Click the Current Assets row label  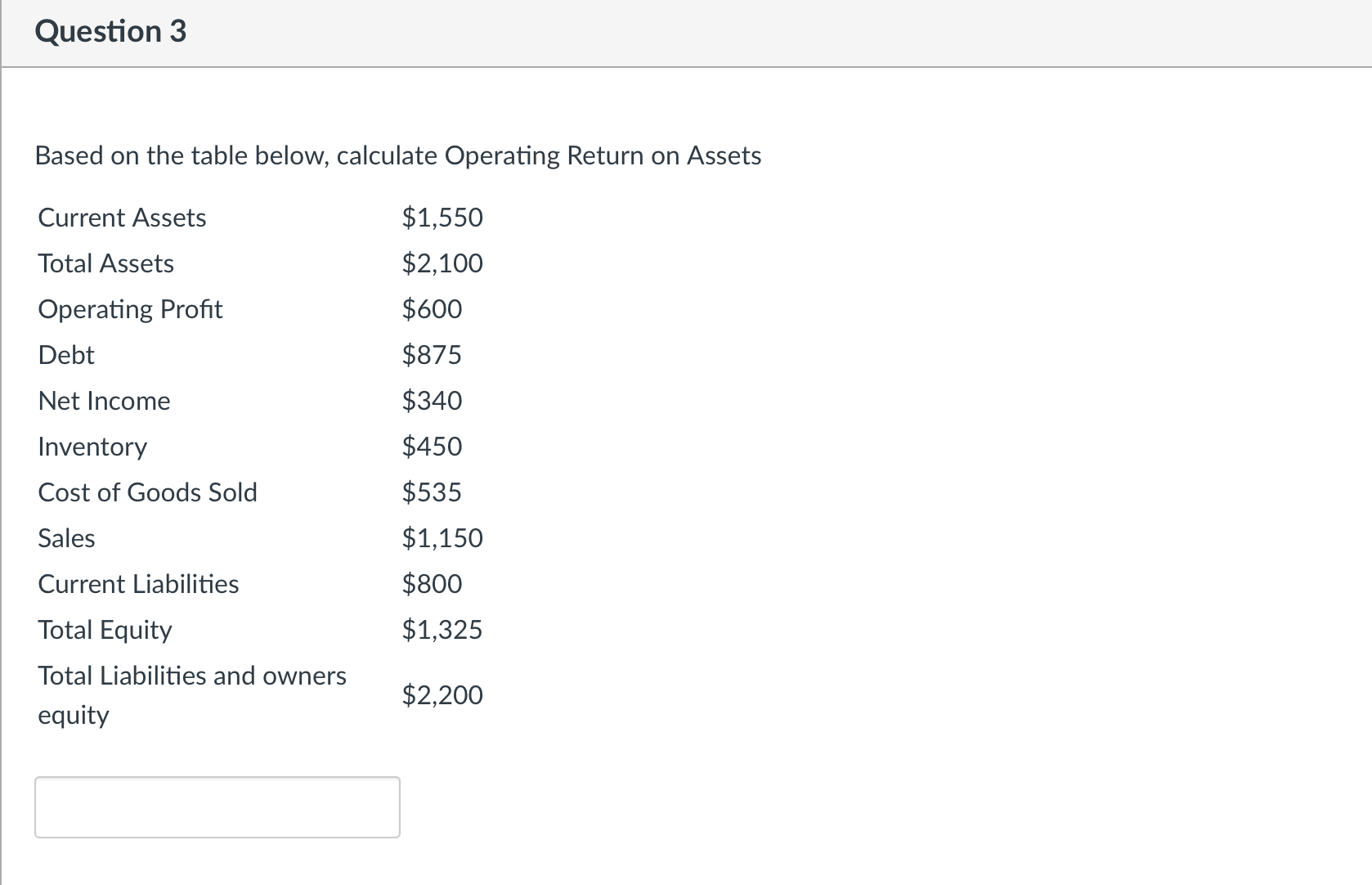pos(121,218)
